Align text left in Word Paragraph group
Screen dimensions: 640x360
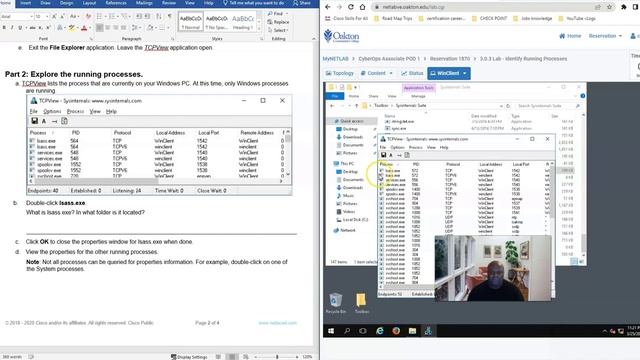(100, 28)
